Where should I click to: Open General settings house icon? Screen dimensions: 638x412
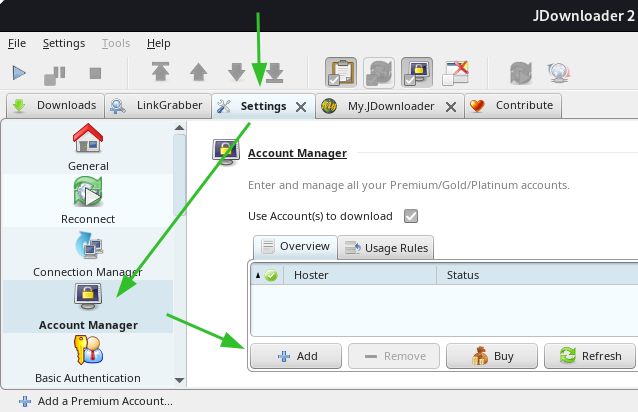(88, 140)
